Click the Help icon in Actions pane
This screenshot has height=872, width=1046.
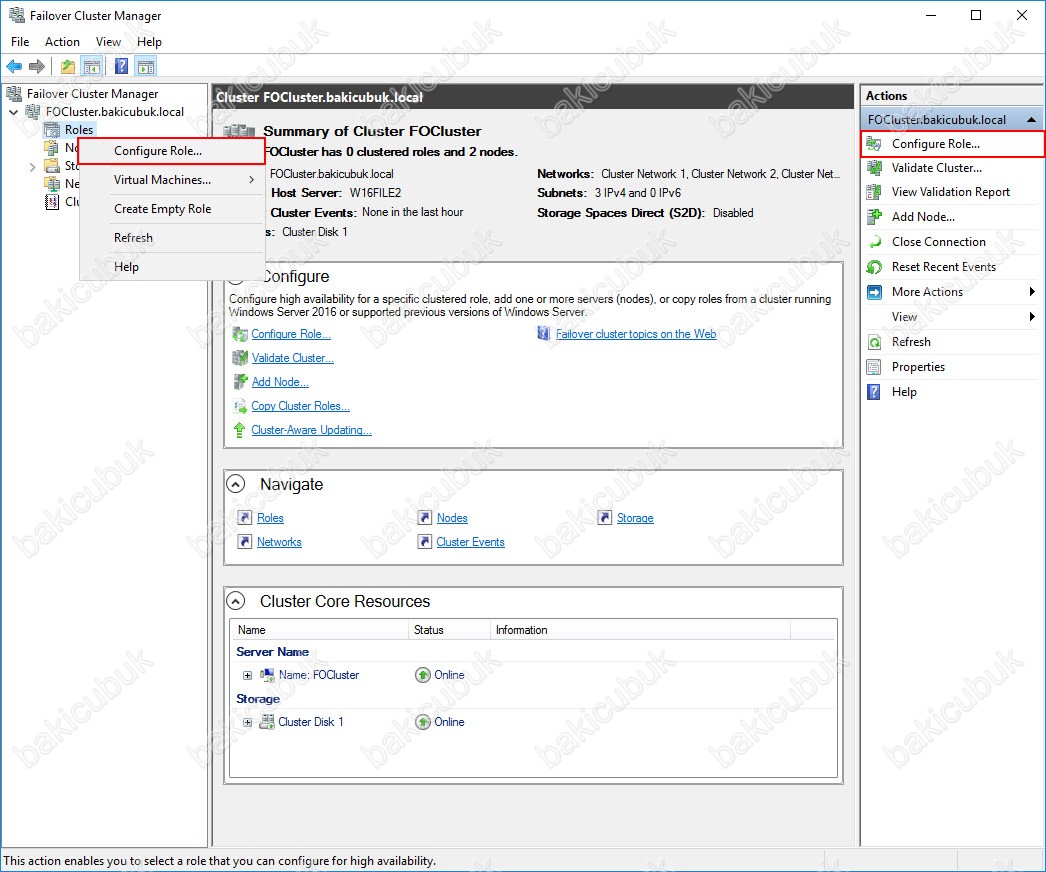tap(874, 392)
